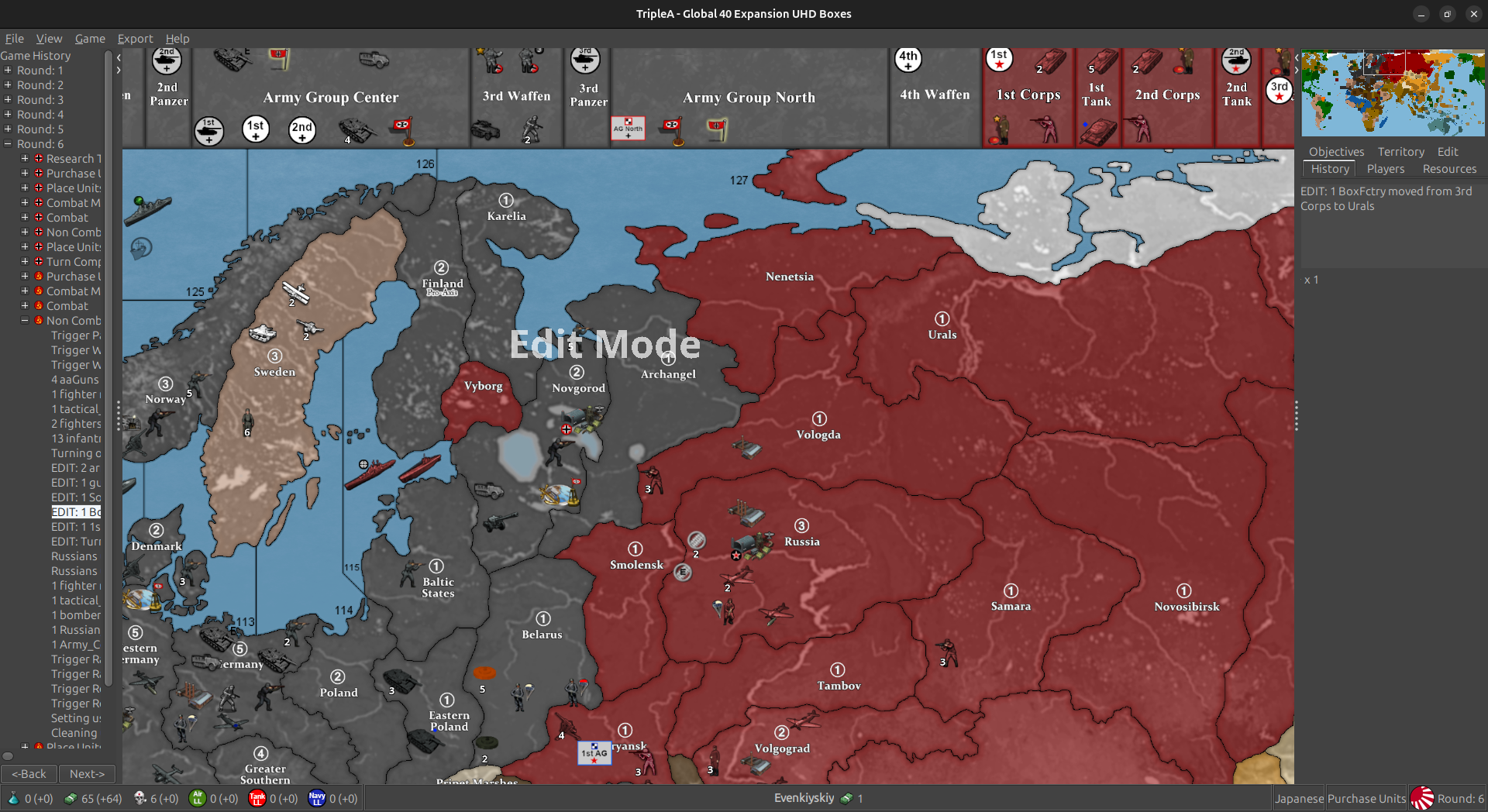This screenshot has height=812, width=1488.
Task: Click the blue Navy LL resource icon
Action: click(317, 798)
